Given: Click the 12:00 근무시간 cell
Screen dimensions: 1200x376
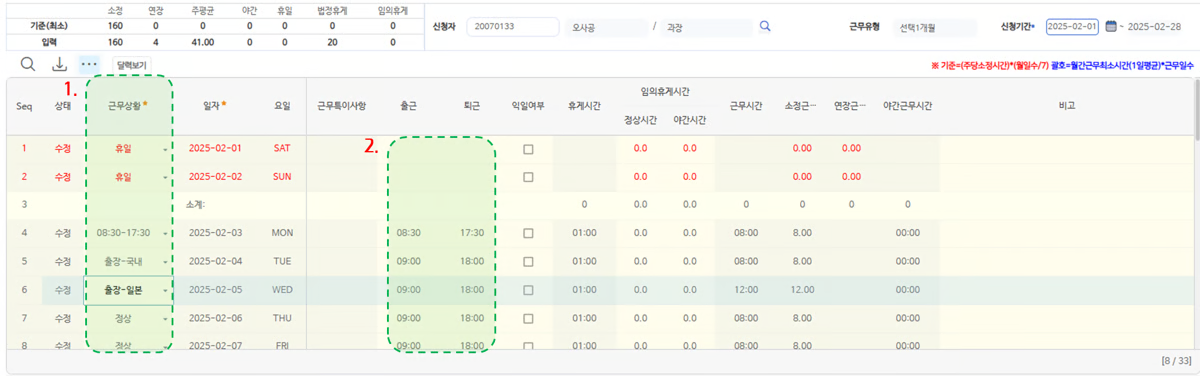Looking at the screenshot, I should point(746,289).
